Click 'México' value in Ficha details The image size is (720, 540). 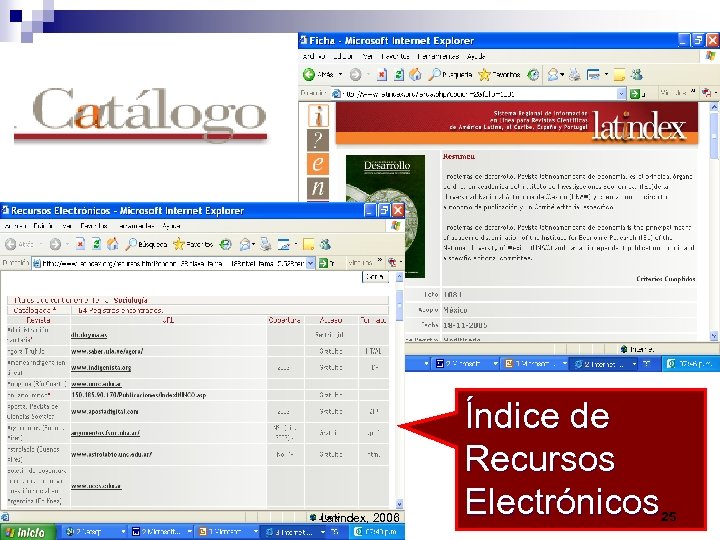(x=455, y=310)
